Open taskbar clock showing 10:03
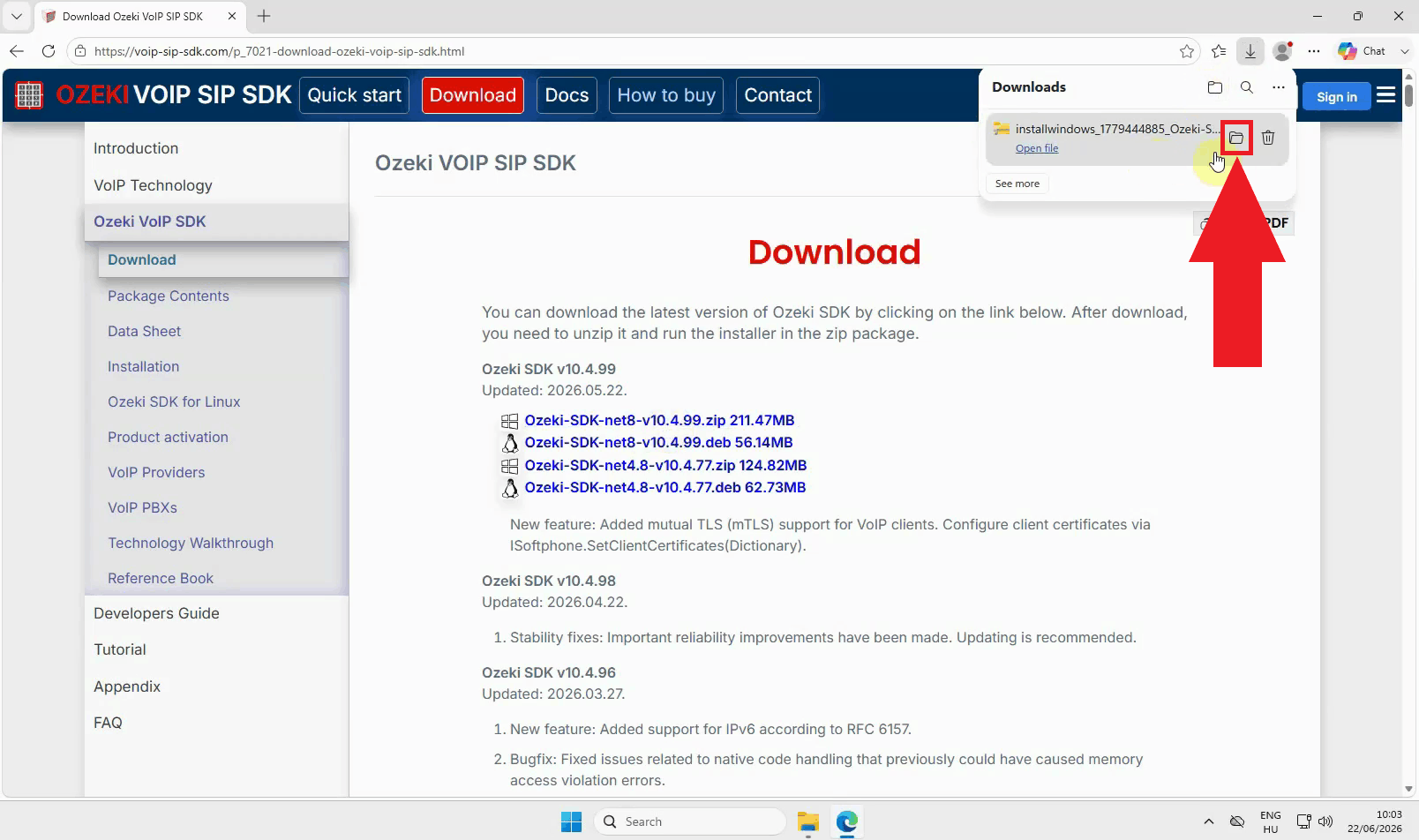 point(1375,821)
